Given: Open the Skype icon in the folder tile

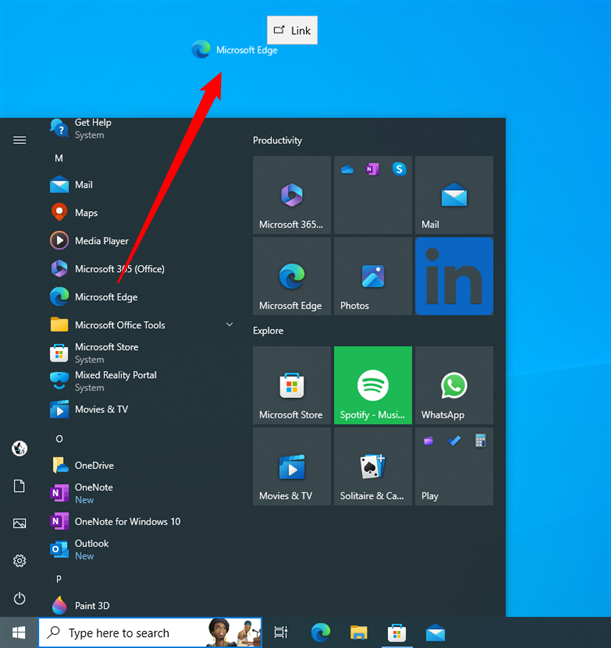Looking at the screenshot, I should pyautogui.click(x=399, y=169).
